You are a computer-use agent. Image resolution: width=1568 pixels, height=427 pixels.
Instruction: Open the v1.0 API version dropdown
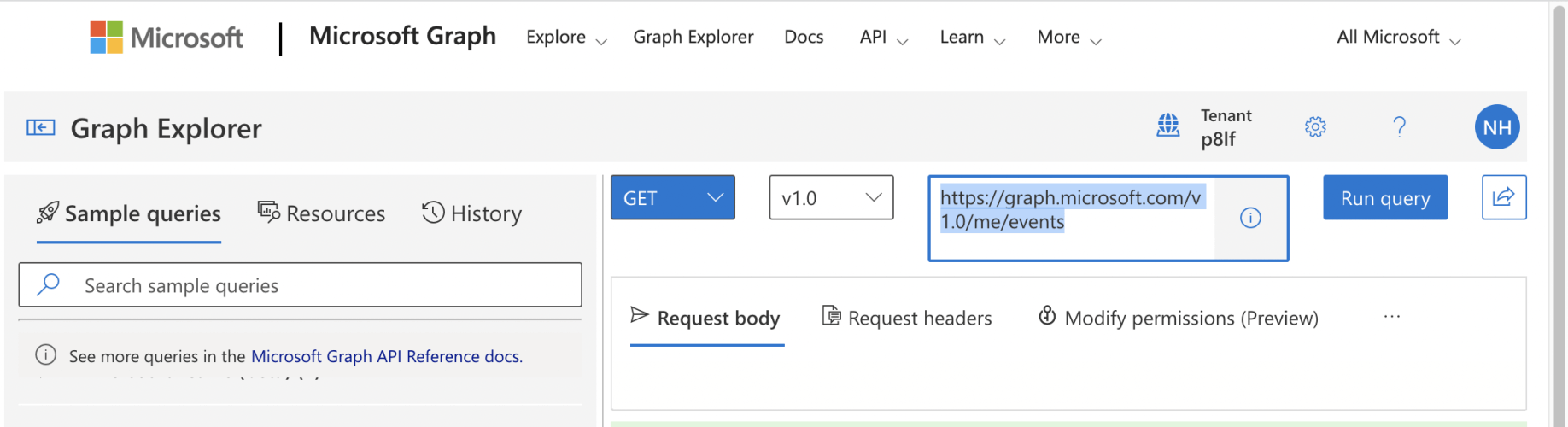tap(830, 197)
